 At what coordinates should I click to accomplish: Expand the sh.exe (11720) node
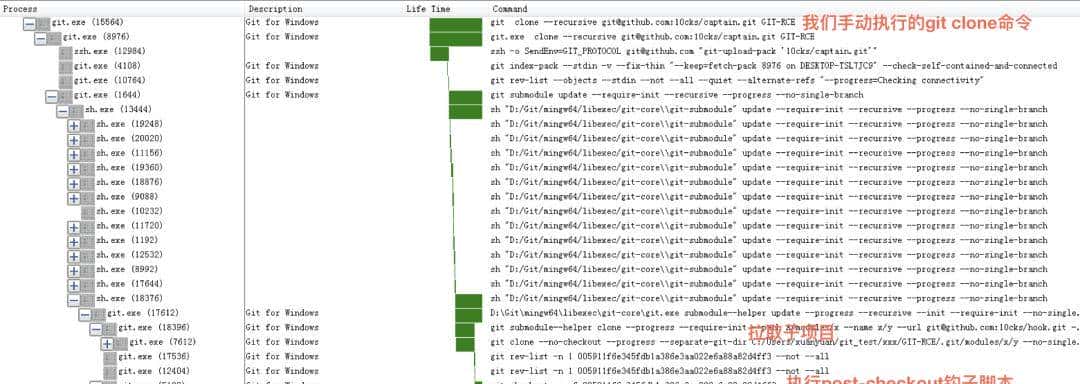pos(74,227)
